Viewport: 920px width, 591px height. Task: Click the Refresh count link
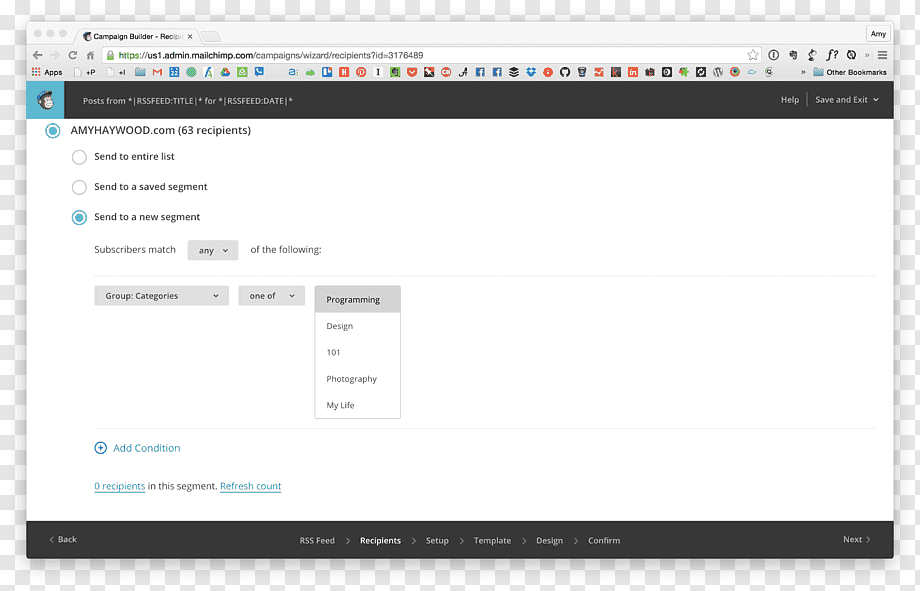pyautogui.click(x=251, y=486)
